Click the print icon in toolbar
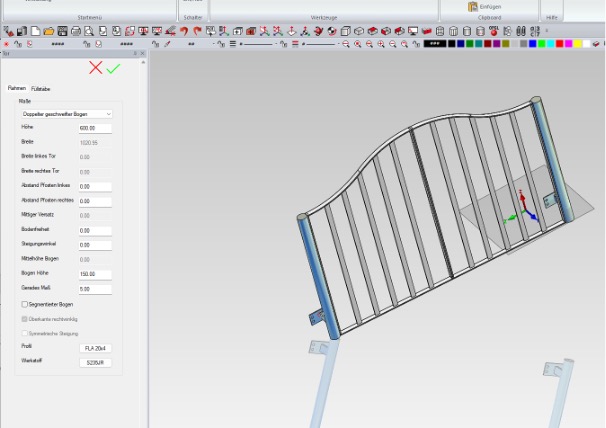The height and width of the screenshot is (428, 606). (x=76, y=31)
